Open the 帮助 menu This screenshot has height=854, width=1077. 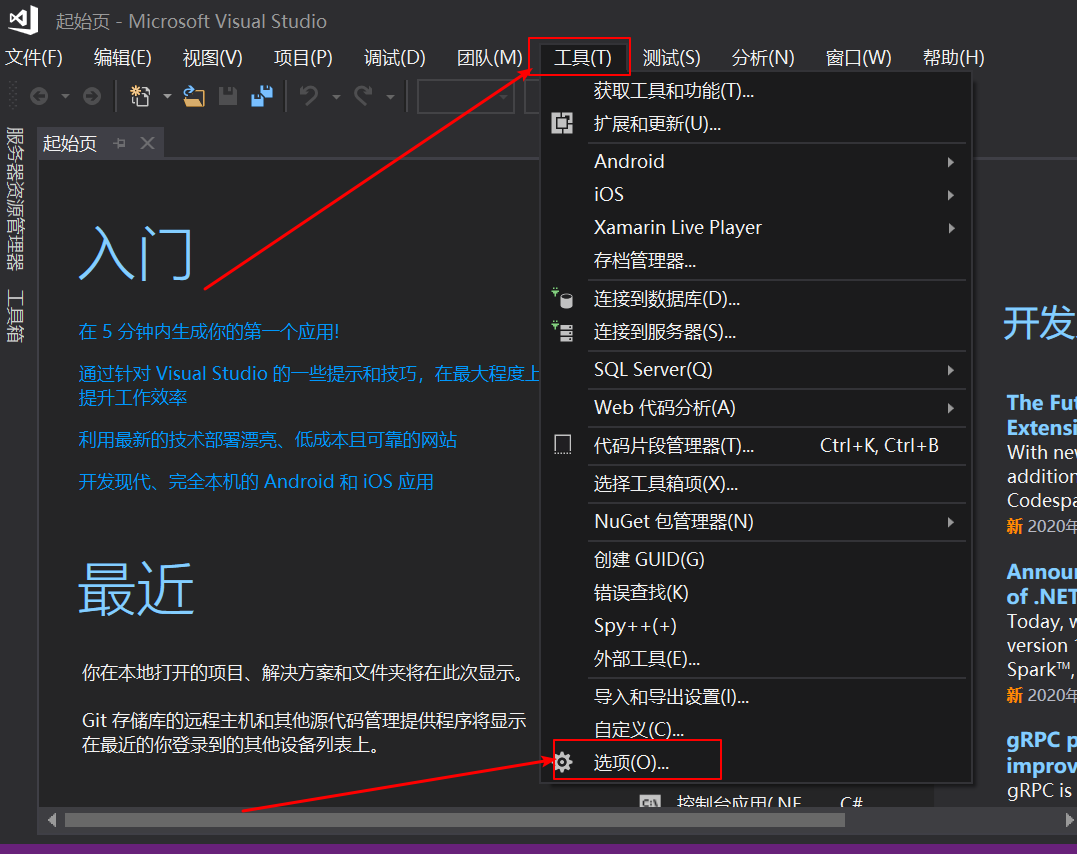tap(952, 57)
